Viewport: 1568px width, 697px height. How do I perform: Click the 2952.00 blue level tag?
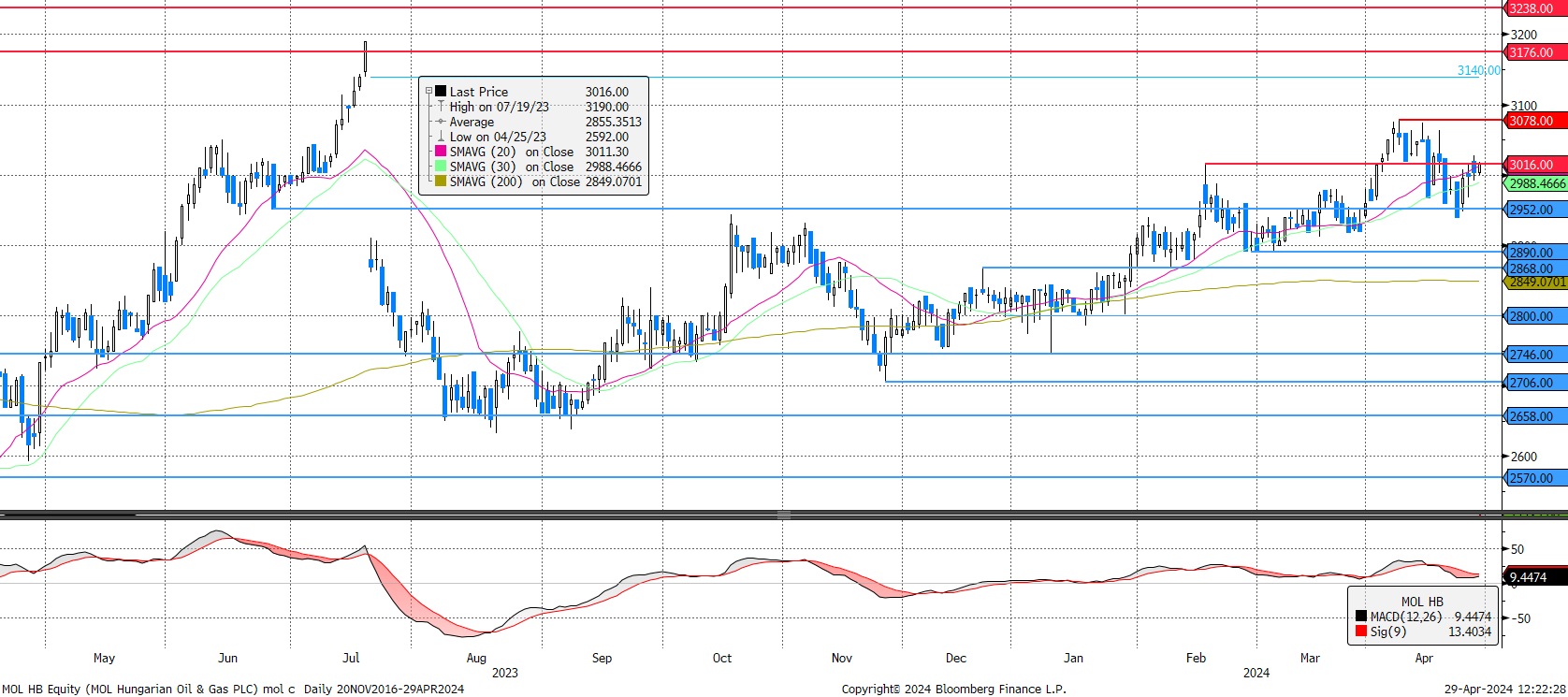coord(1534,210)
